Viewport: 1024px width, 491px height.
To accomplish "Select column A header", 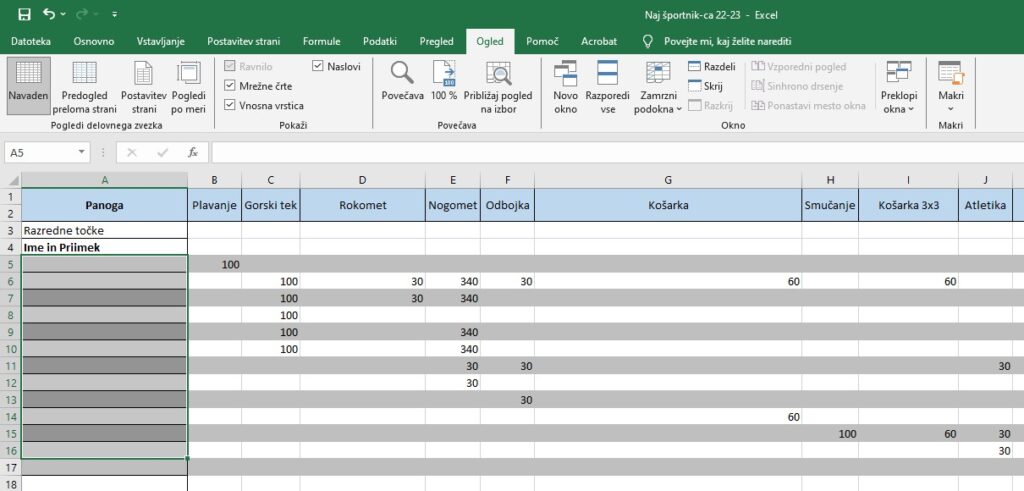I will pos(104,180).
